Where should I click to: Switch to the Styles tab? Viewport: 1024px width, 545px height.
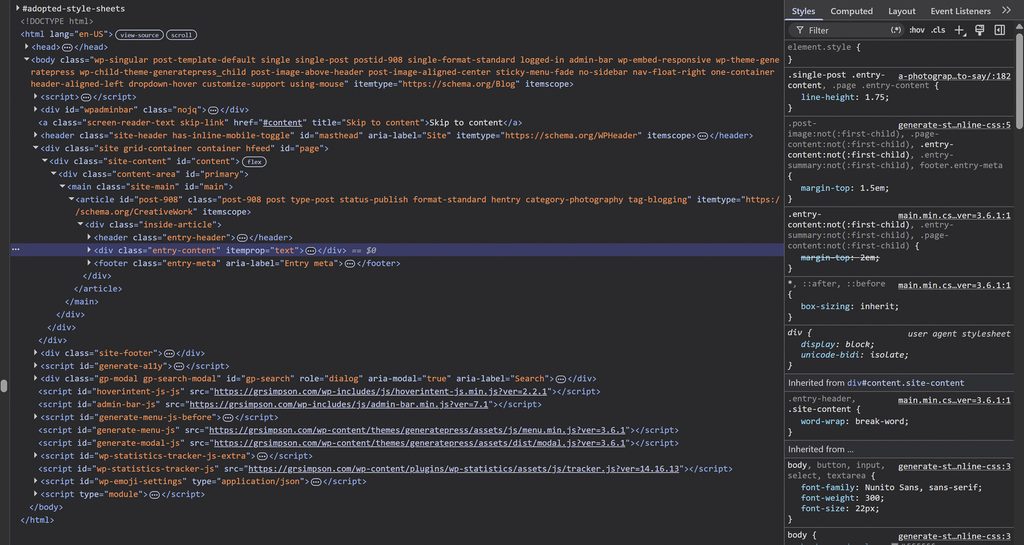coord(803,11)
